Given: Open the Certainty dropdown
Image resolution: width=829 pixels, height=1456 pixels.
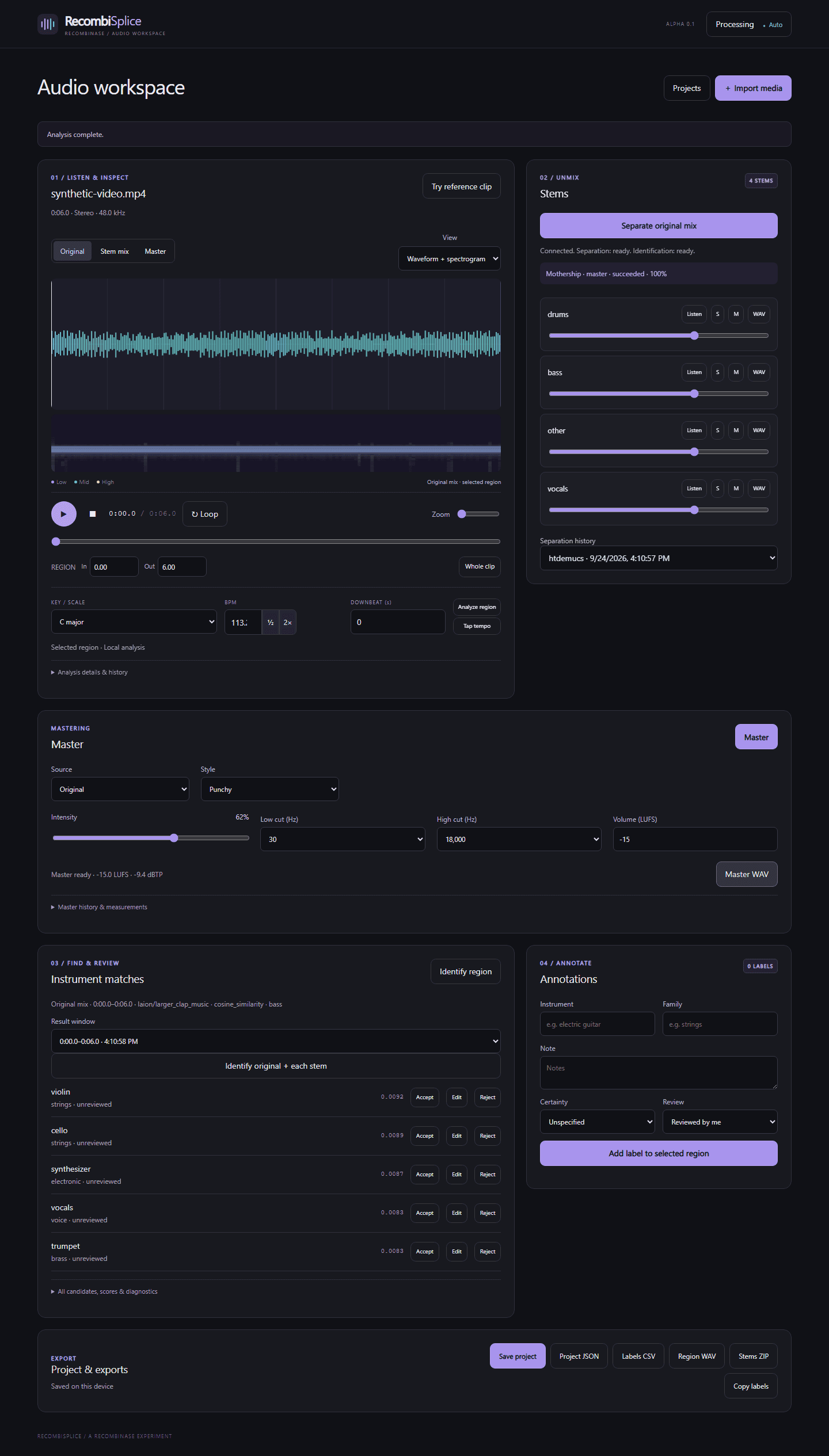Looking at the screenshot, I should click(x=598, y=1122).
